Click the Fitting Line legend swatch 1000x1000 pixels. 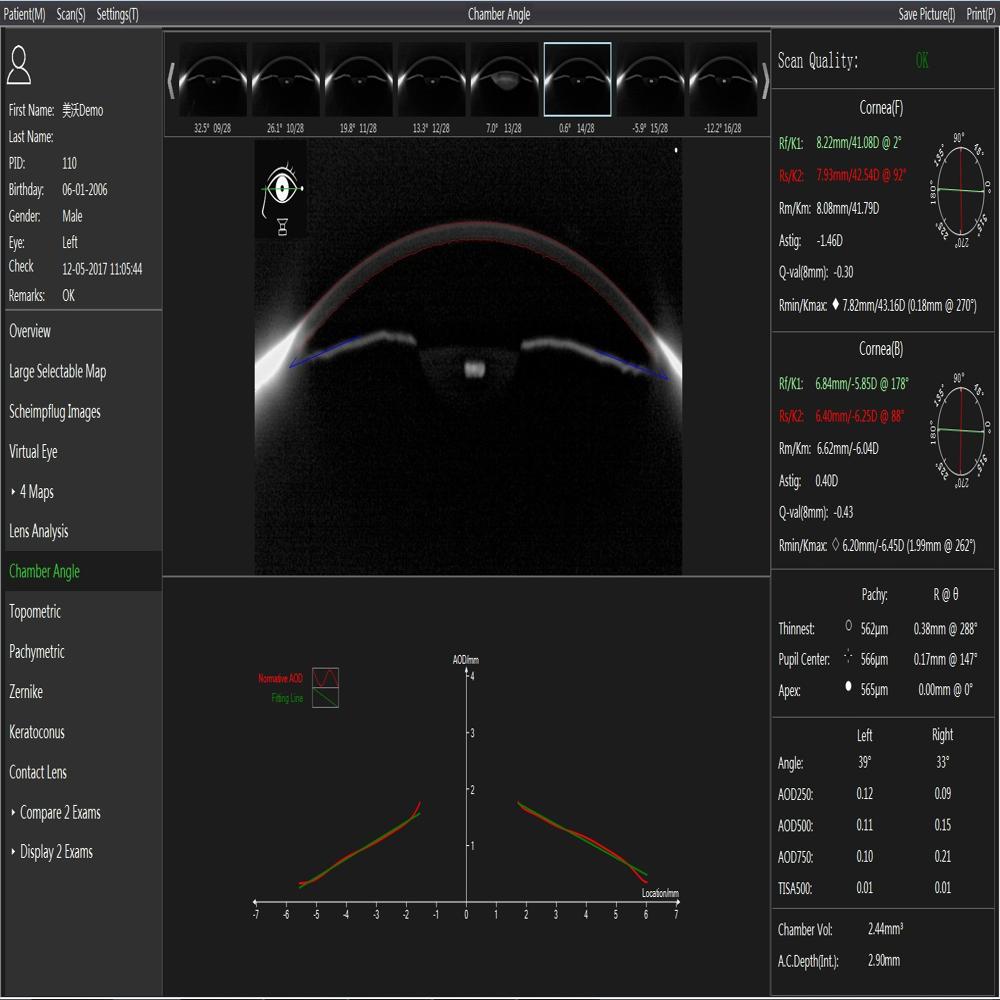(x=325, y=698)
